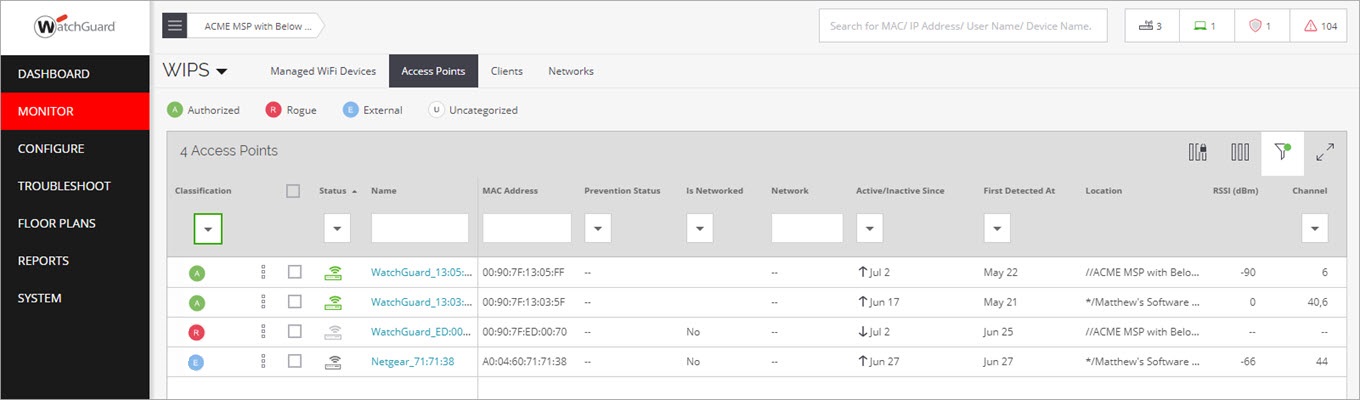The height and width of the screenshot is (400, 1360).
Task: Open DASHBOARD in sidebar
Action: click(x=75, y=74)
